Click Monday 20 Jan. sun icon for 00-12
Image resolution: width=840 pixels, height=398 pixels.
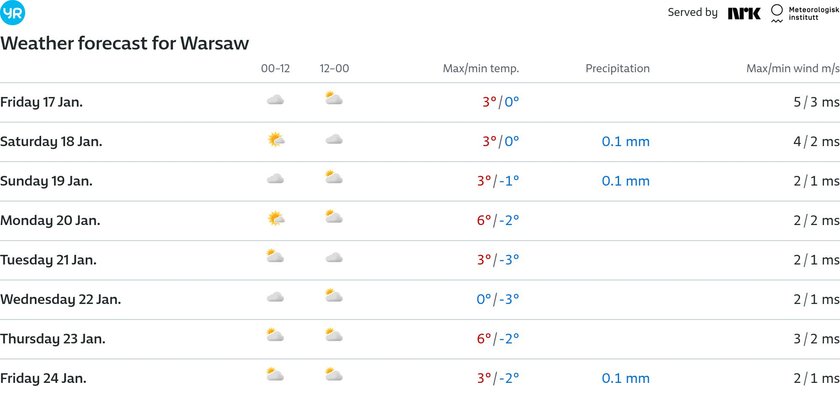click(x=276, y=219)
